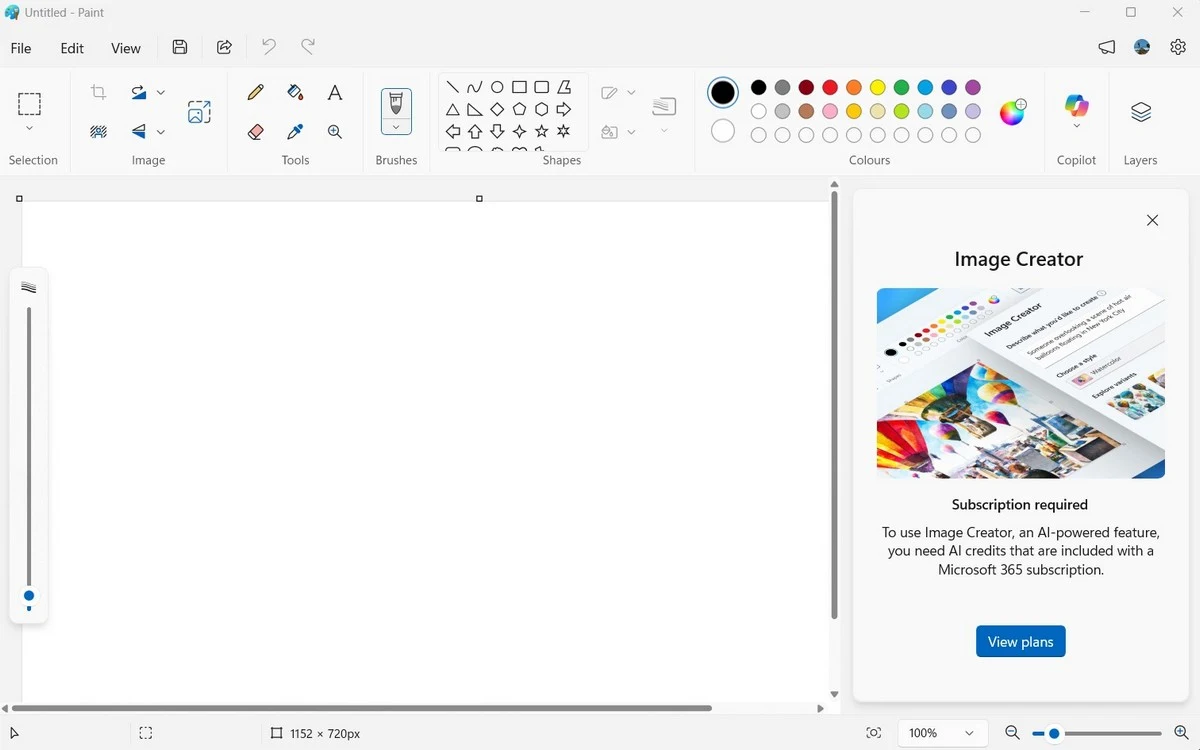Screen dimensions: 1200x750
Task: Open the View menu
Action: point(126,48)
